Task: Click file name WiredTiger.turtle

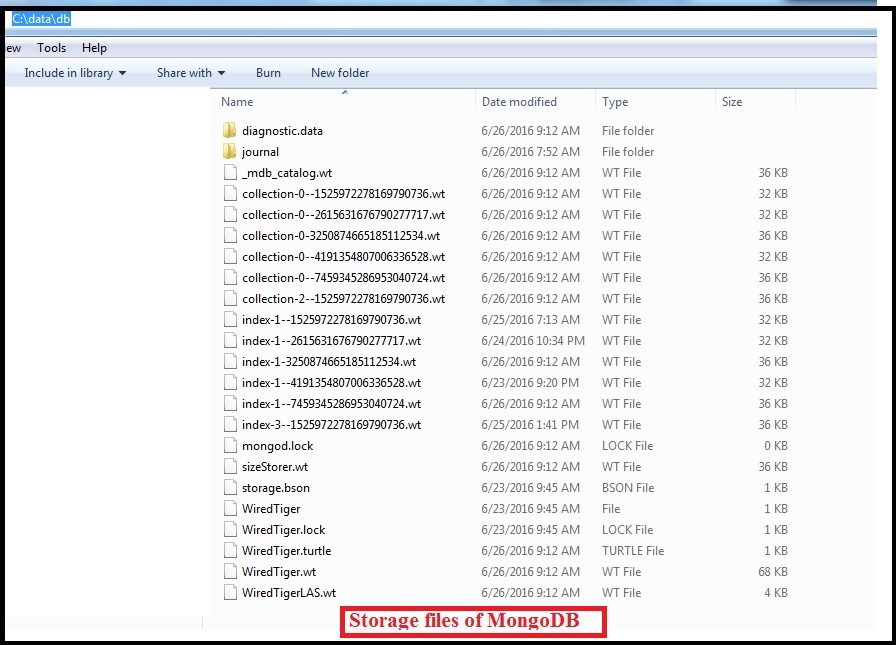Action: point(287,551)
